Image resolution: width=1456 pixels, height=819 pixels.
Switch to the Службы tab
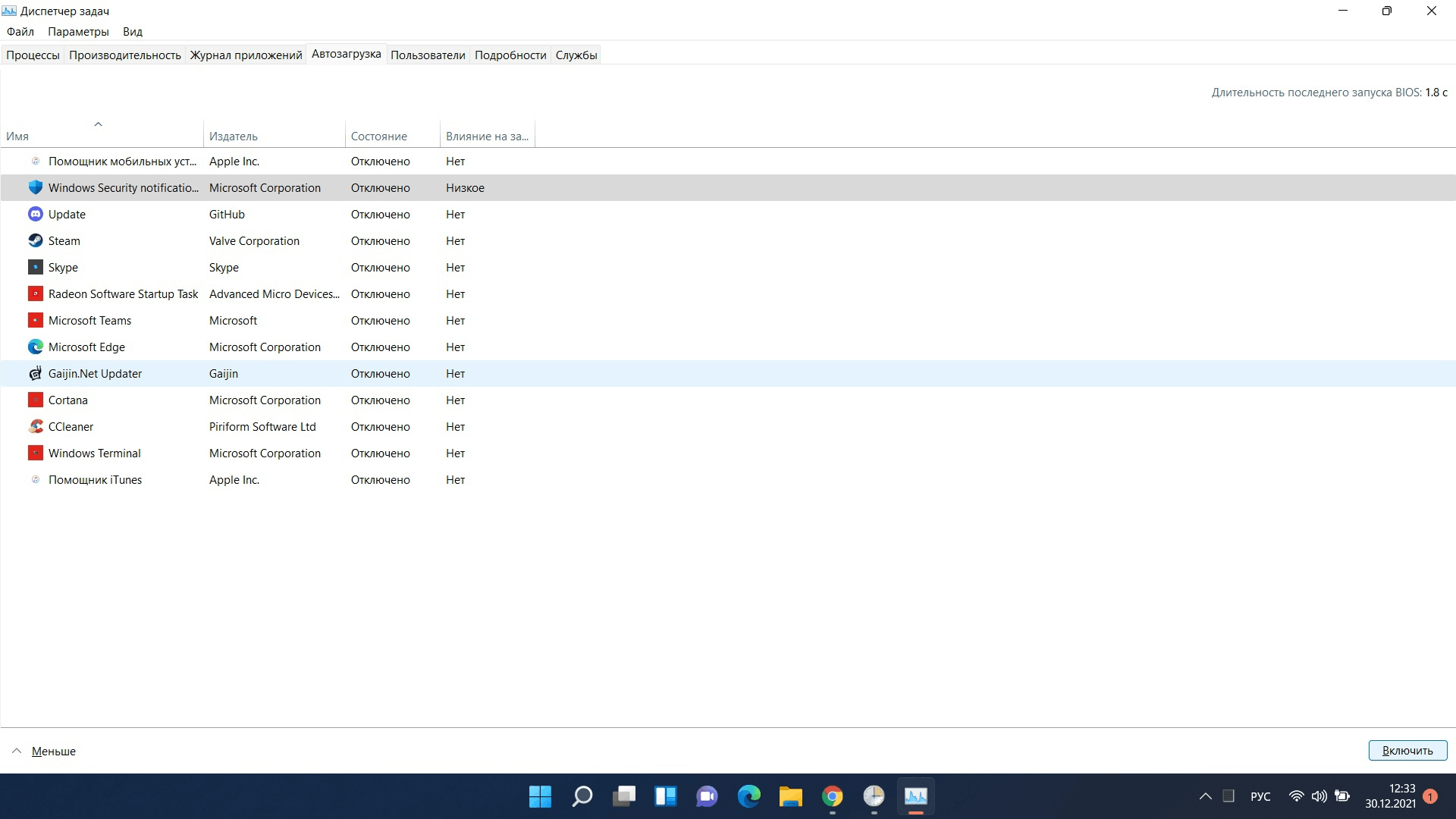tap(576, 55)
